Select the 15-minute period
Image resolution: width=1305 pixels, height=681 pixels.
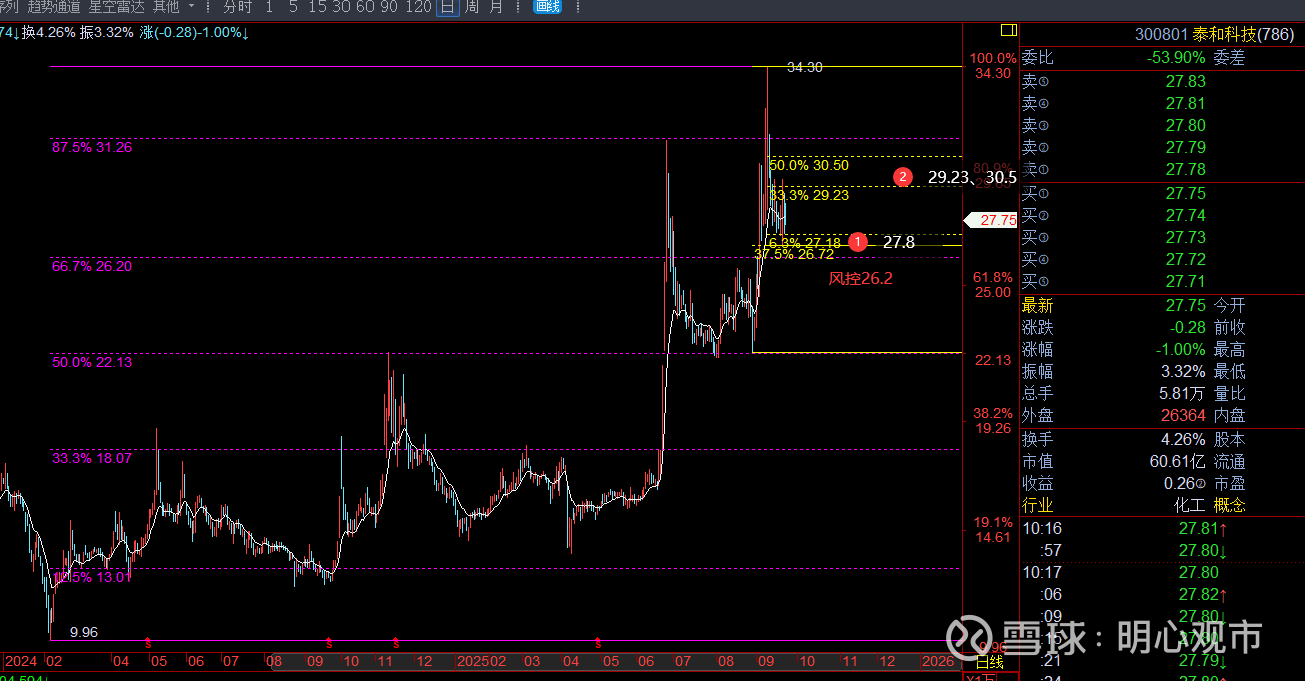317,7
